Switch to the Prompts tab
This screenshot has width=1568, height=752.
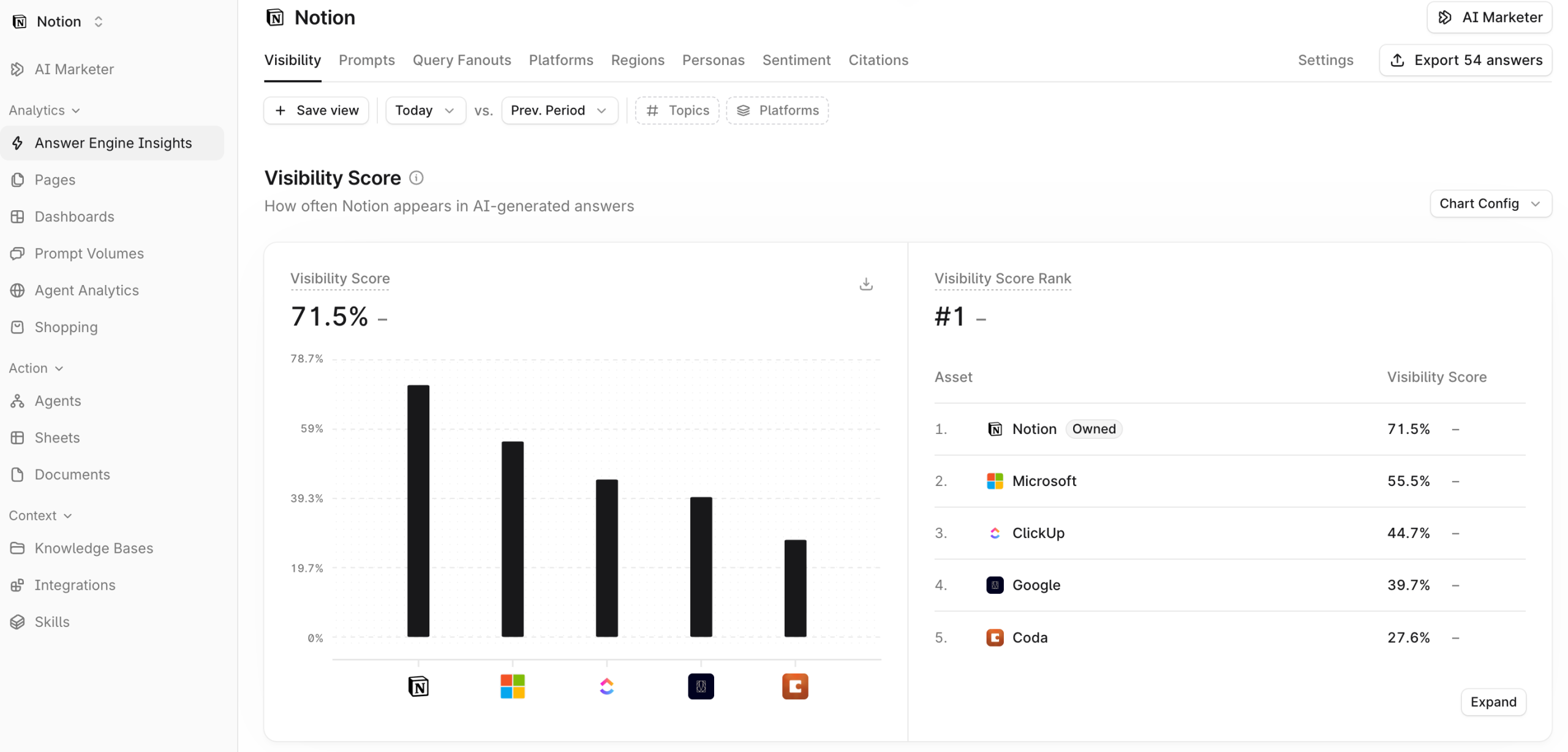coord(366,60)
